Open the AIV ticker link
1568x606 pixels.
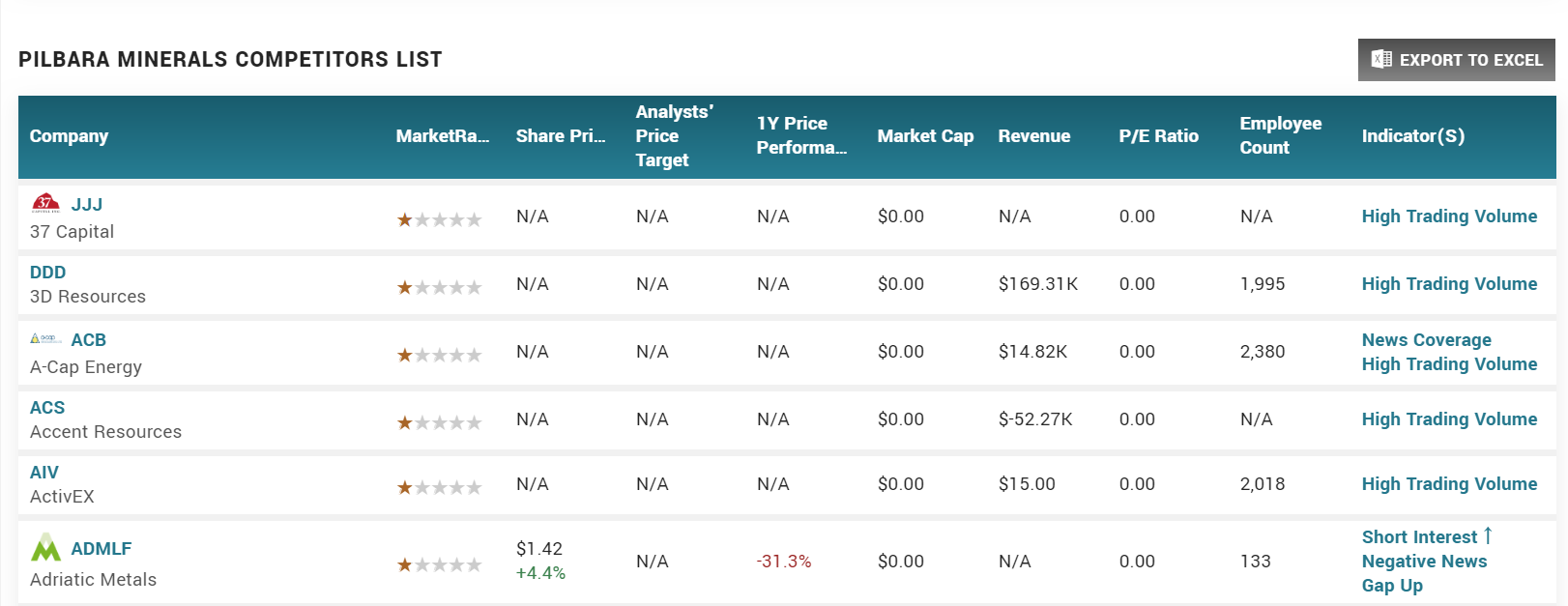tap(44, 473)
